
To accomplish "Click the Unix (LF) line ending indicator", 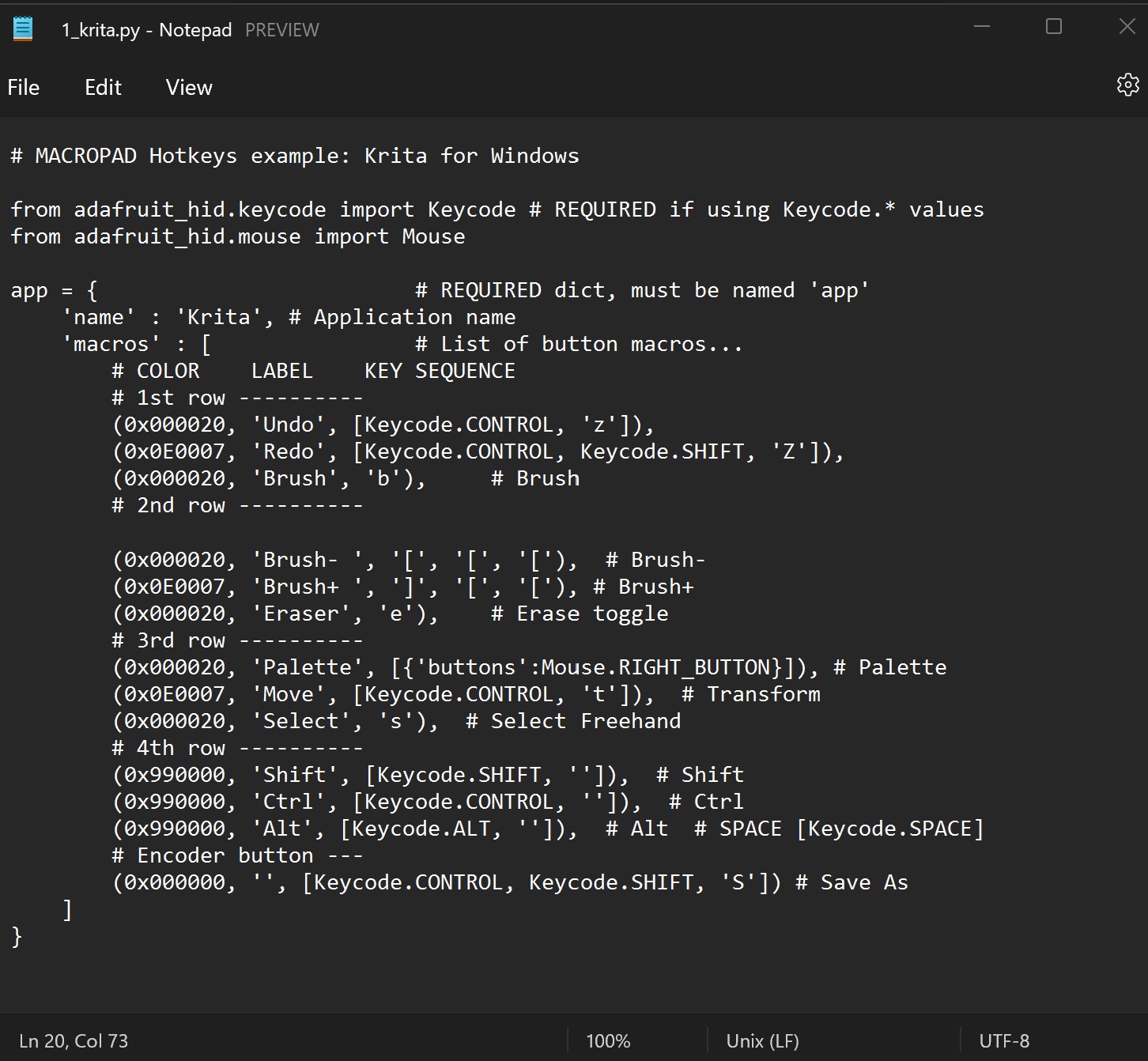I will (x=762, y=1040).
